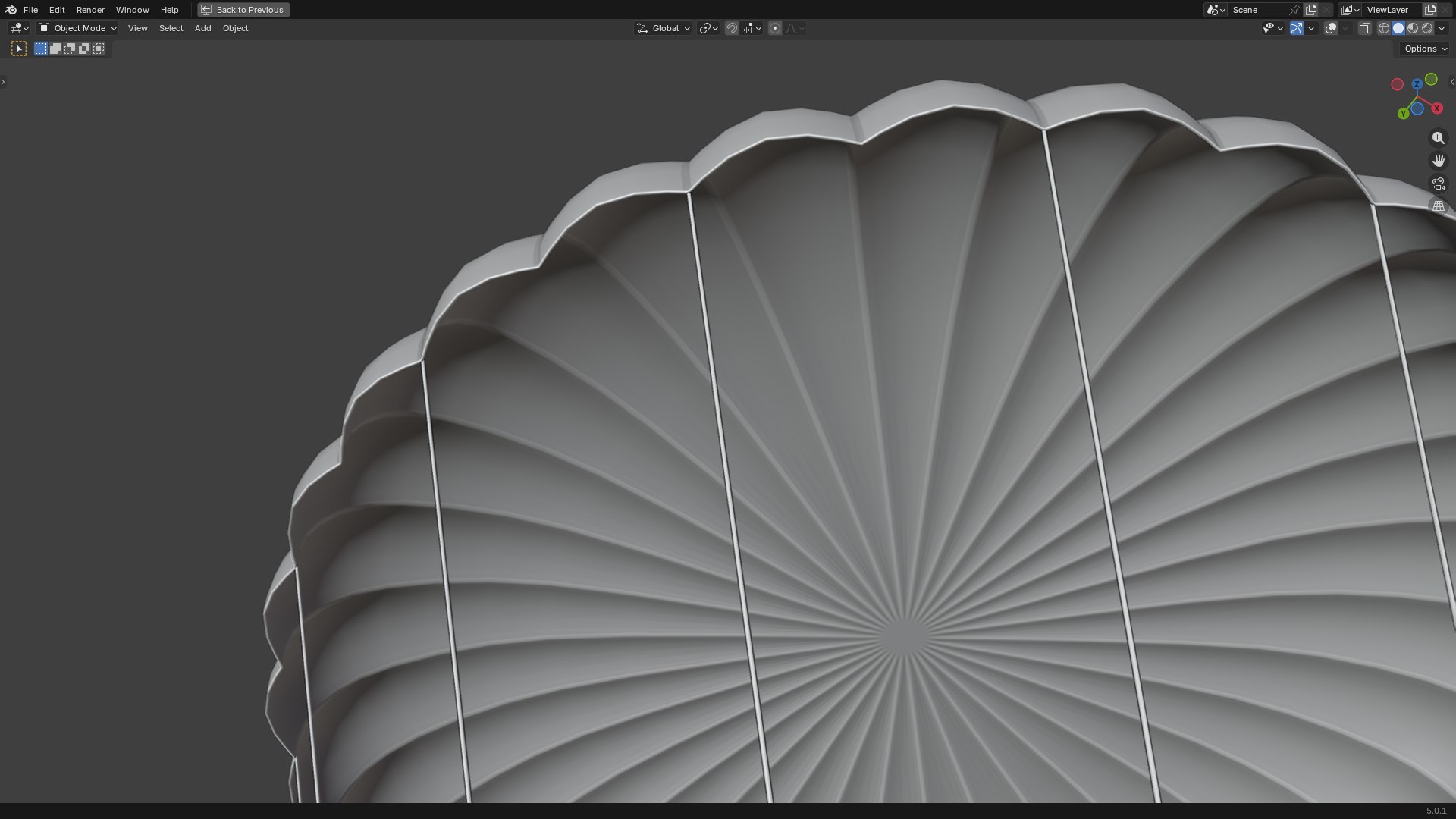Click the negative X axis gizmo circle
The width and height of the screenshot is (1456, 819).
tap(1397, 84)
